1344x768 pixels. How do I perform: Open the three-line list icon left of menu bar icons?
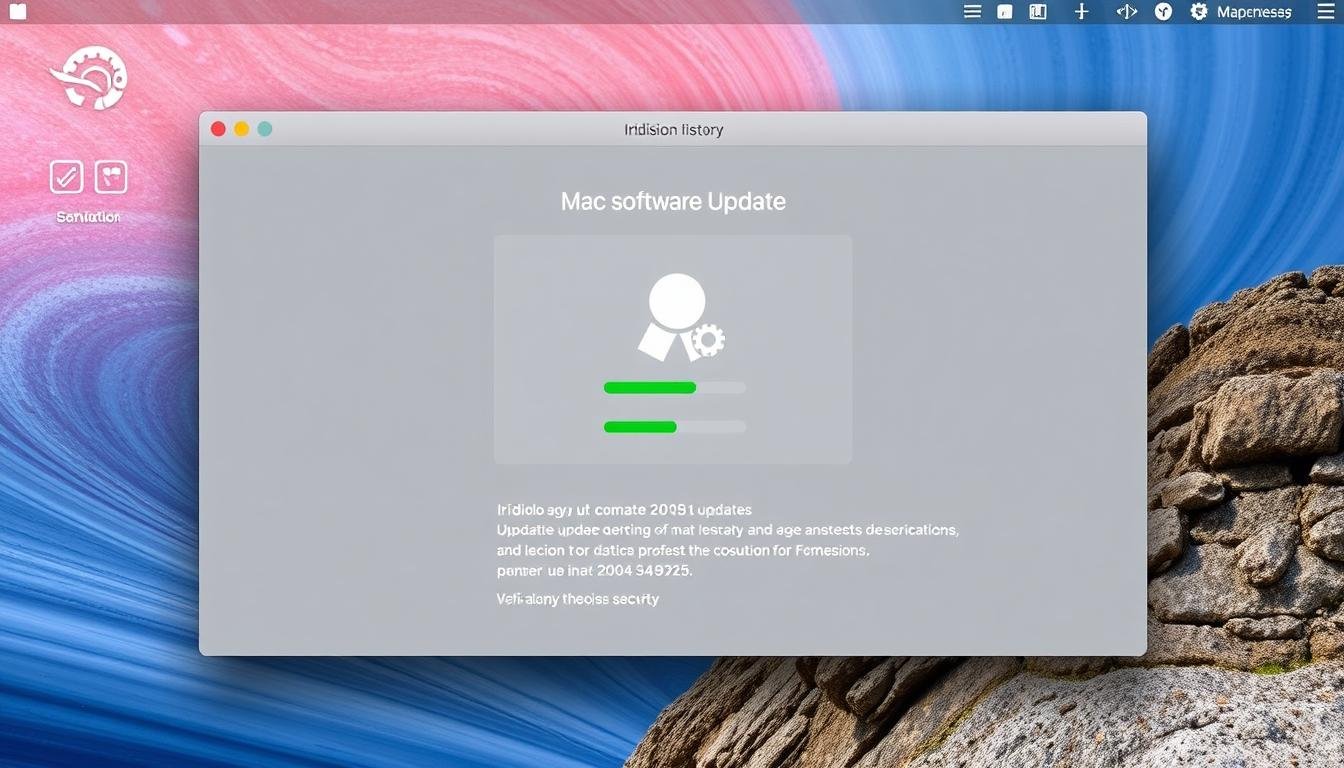click(x=972, y=12)
